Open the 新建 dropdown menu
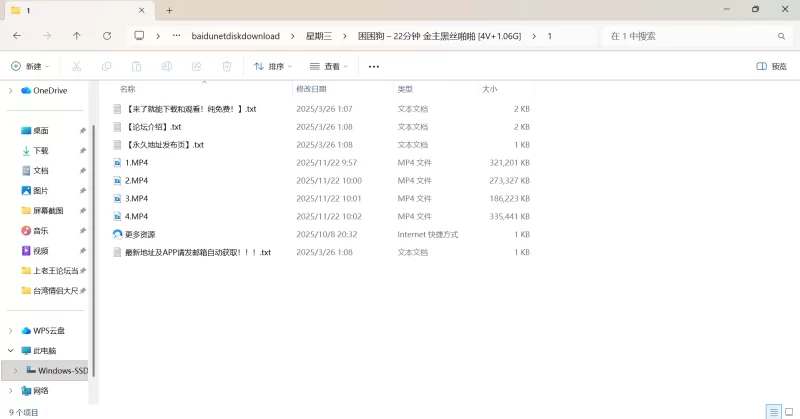800x419 pixels. (30, 67)
